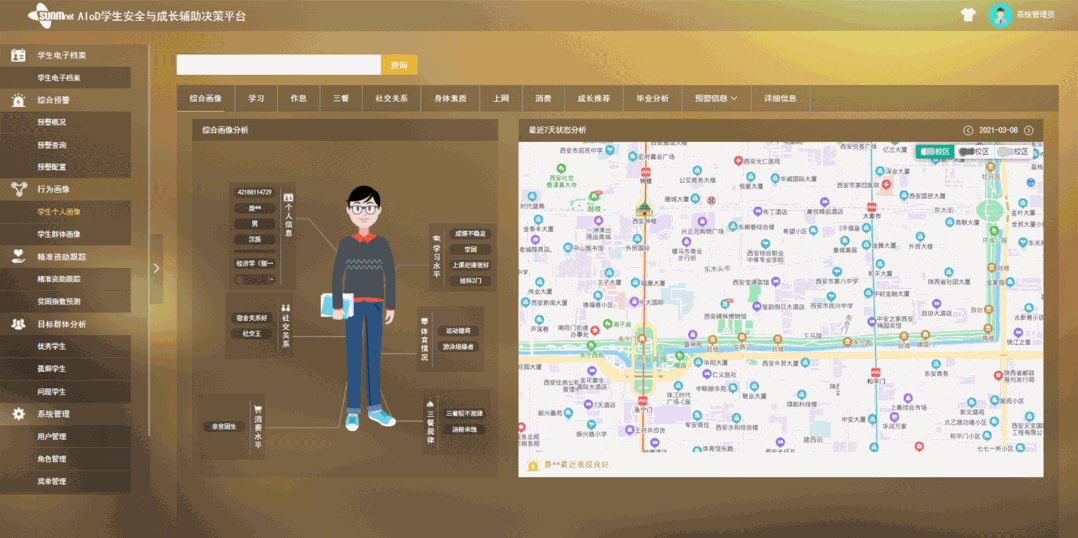Open the 预警信息 dropdown tab

tap(716, 99)
